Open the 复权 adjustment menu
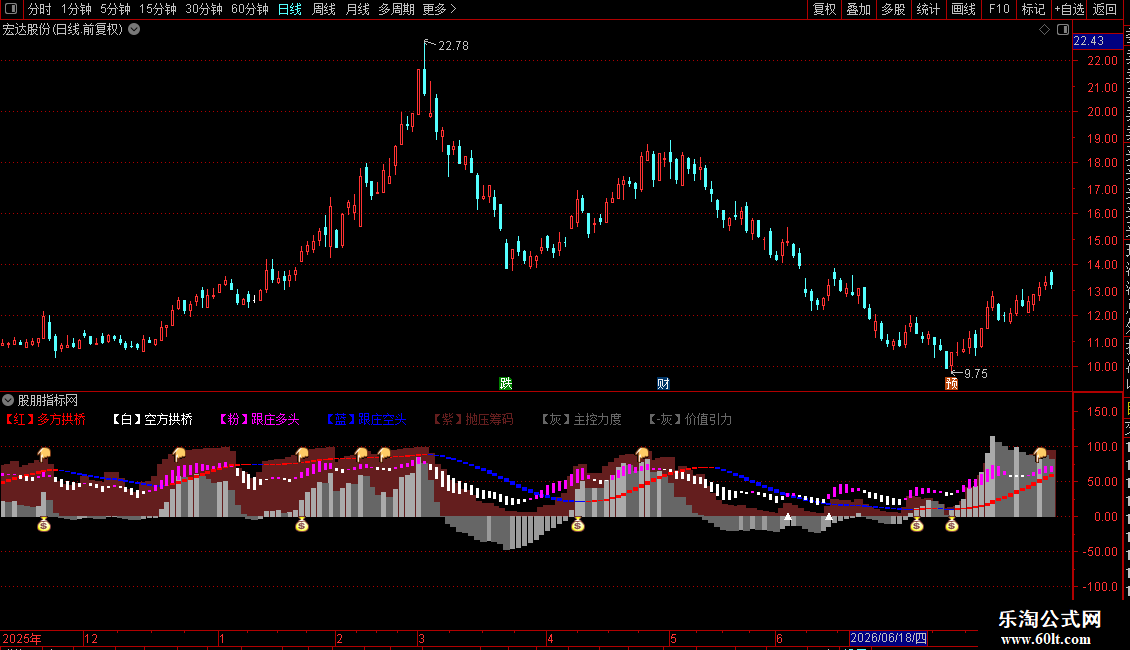The image size is (1130, 650). (x=824, y=9)
